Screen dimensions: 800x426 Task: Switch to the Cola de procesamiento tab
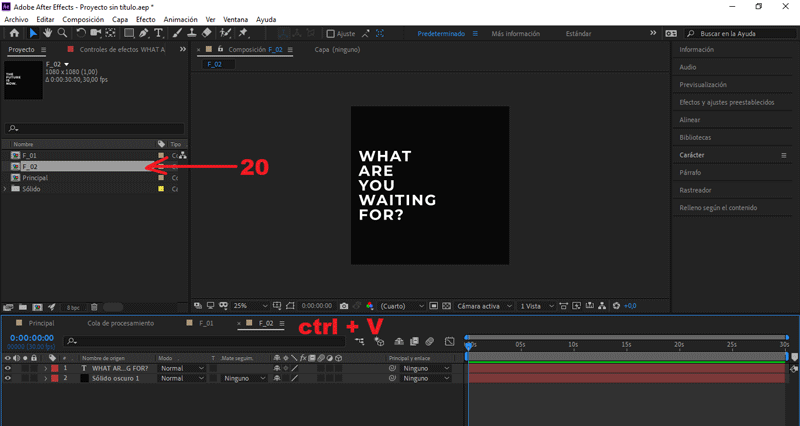[x=120, y=323]
